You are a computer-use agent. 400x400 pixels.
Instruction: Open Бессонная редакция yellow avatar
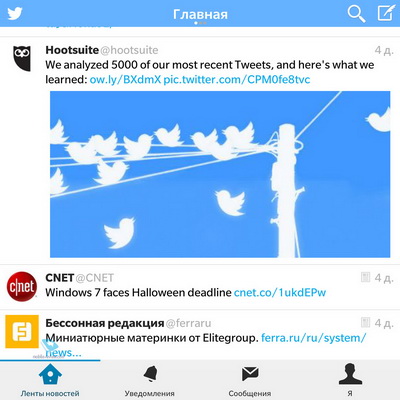coord(22,332)
